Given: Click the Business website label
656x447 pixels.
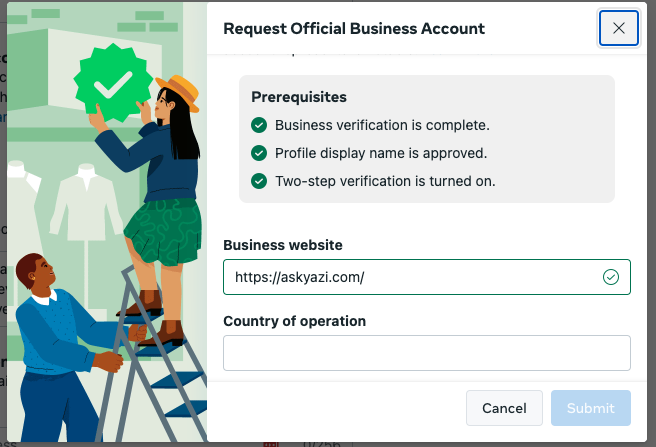Looking at the screenshot, I should [283, 245].
